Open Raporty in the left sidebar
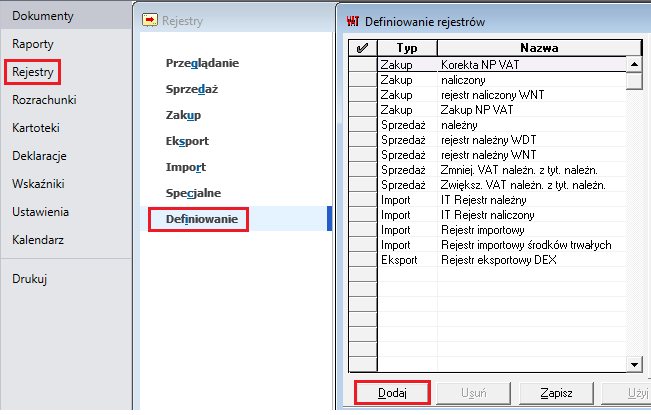Viewport: 651px width, 415px height. tap(33, 44)
